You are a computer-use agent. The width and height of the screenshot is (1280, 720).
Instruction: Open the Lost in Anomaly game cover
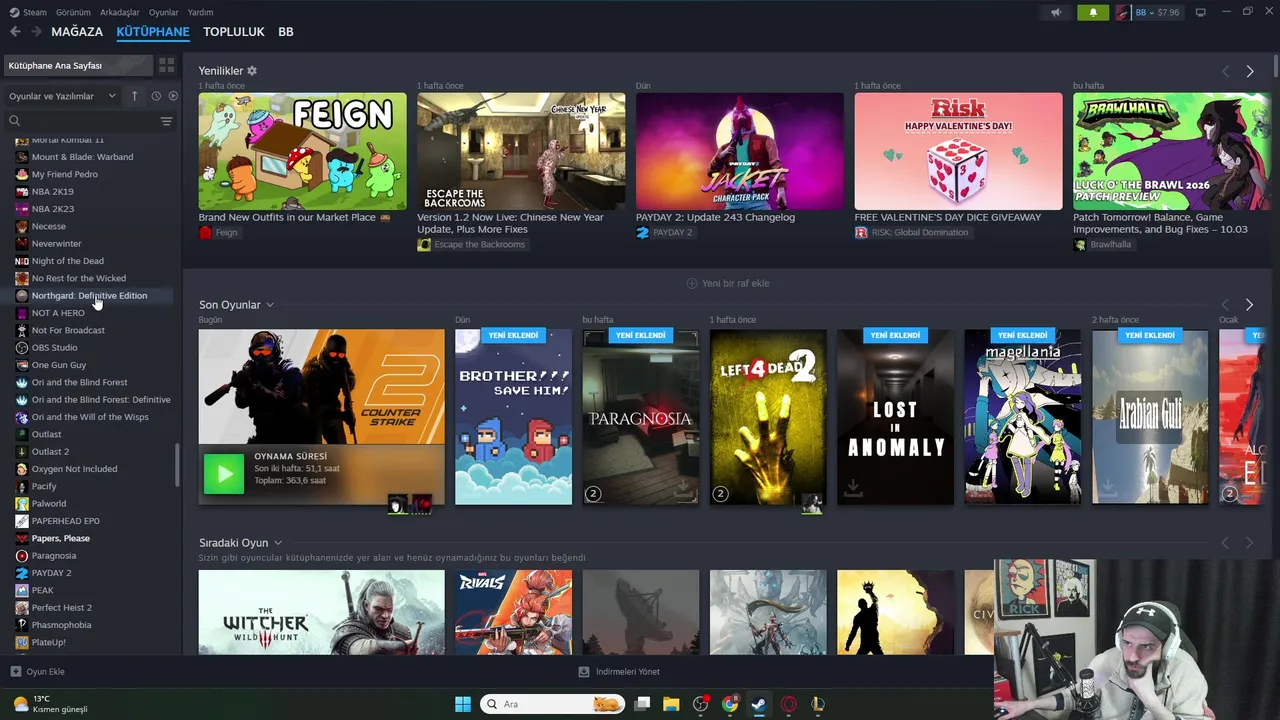[895, 417]
